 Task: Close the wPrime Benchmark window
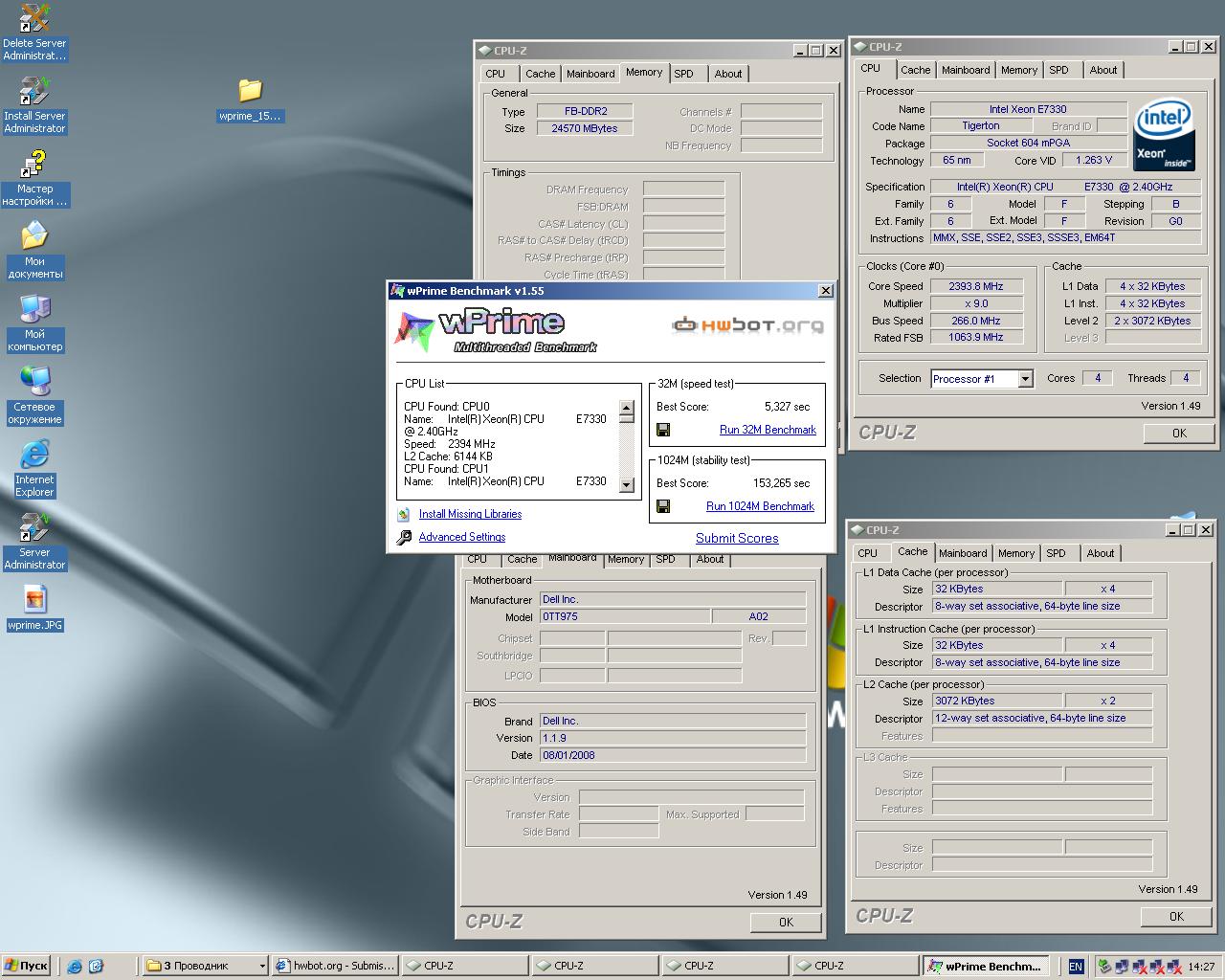825,291
